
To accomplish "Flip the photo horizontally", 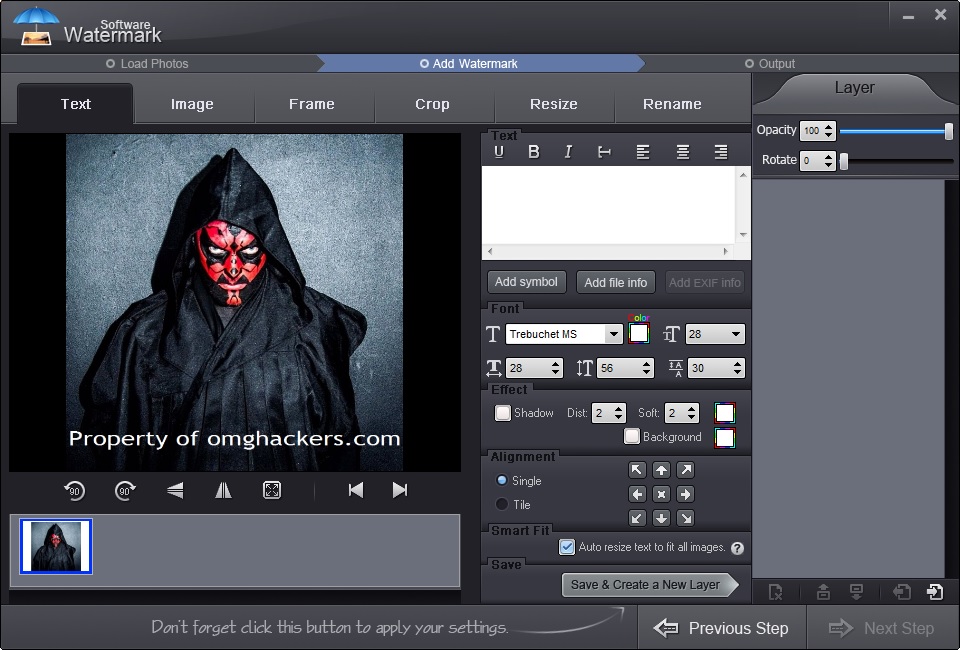I will click(223, 490).
